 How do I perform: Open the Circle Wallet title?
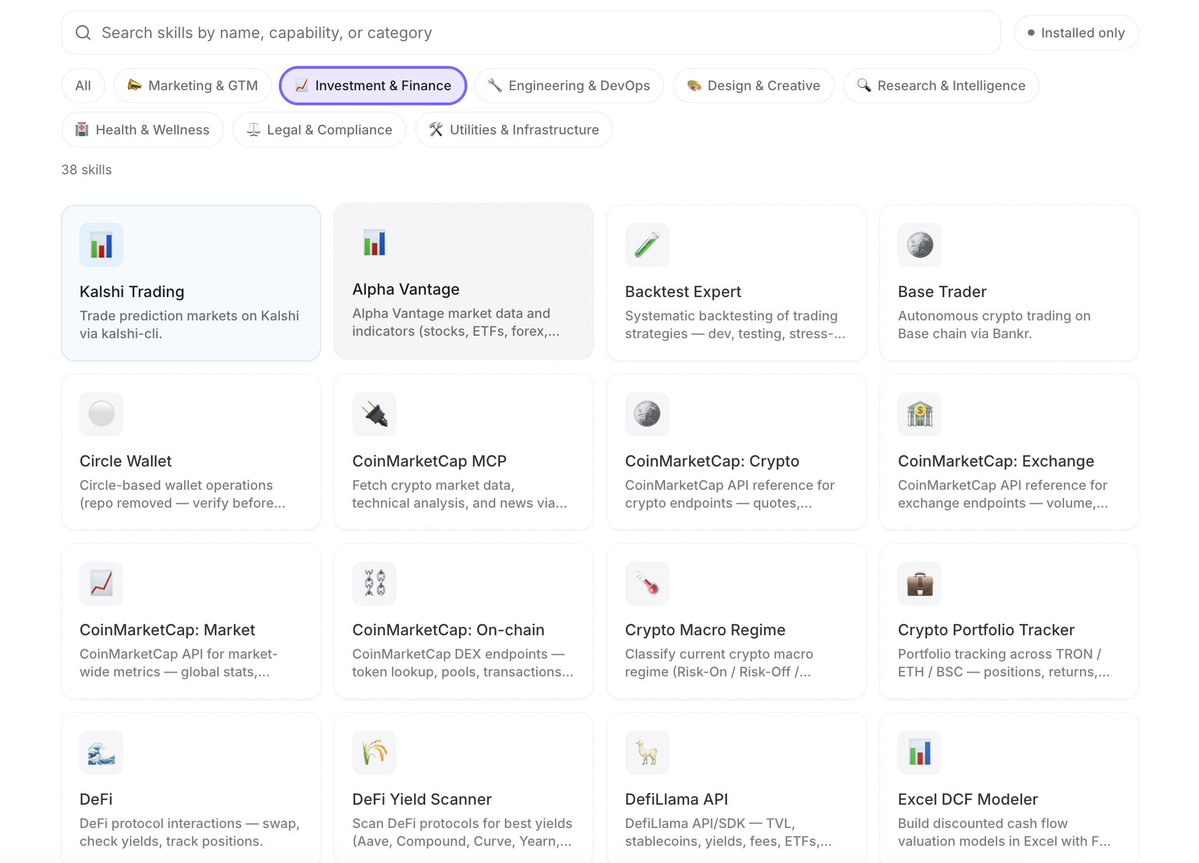[125, 461]
